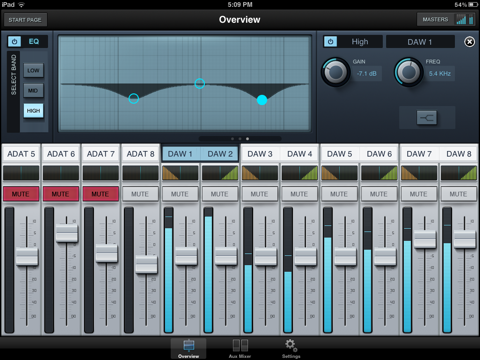Go to the START PAGE
480x360 pixels.
pos(25,20)
